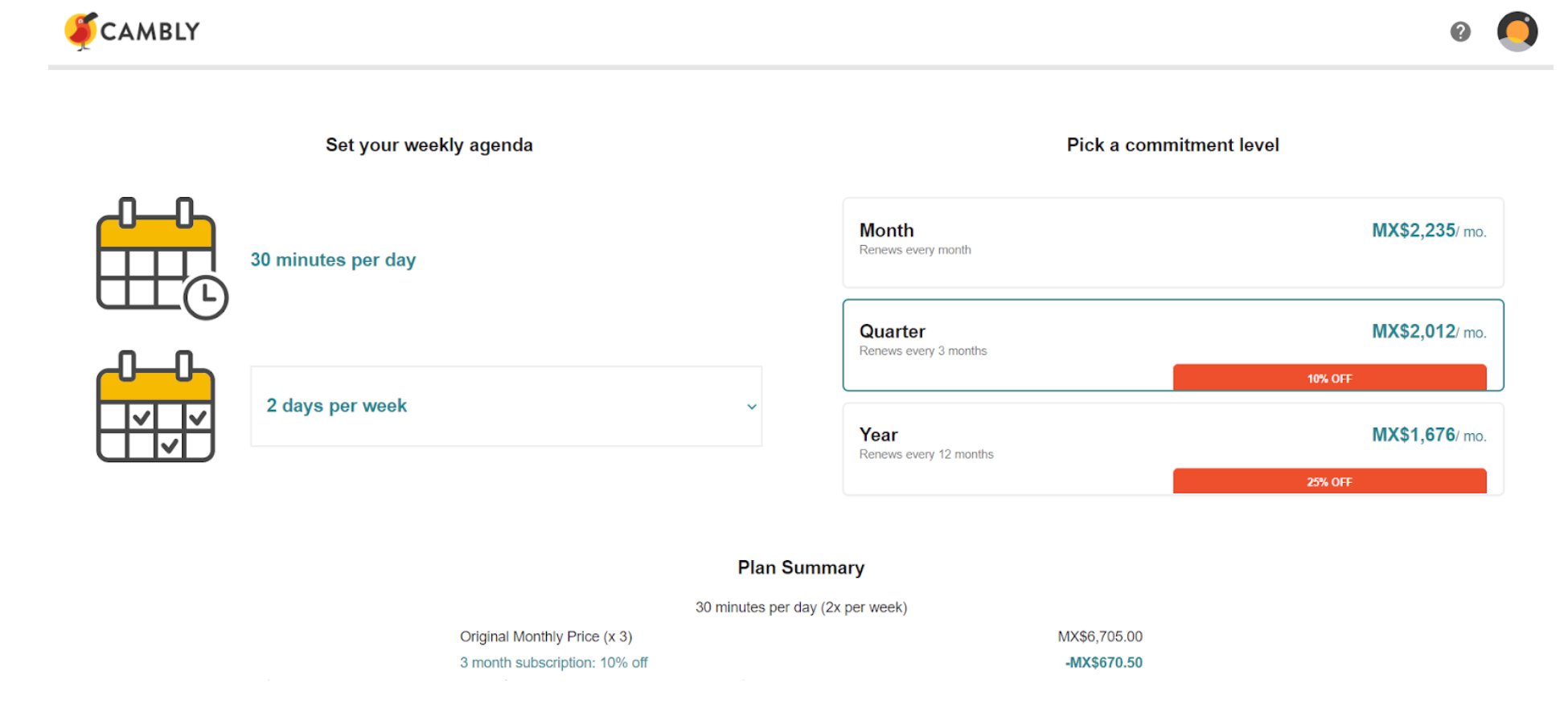Select the Month commitment plan
1568x704 pixels.
point(1172,243)
